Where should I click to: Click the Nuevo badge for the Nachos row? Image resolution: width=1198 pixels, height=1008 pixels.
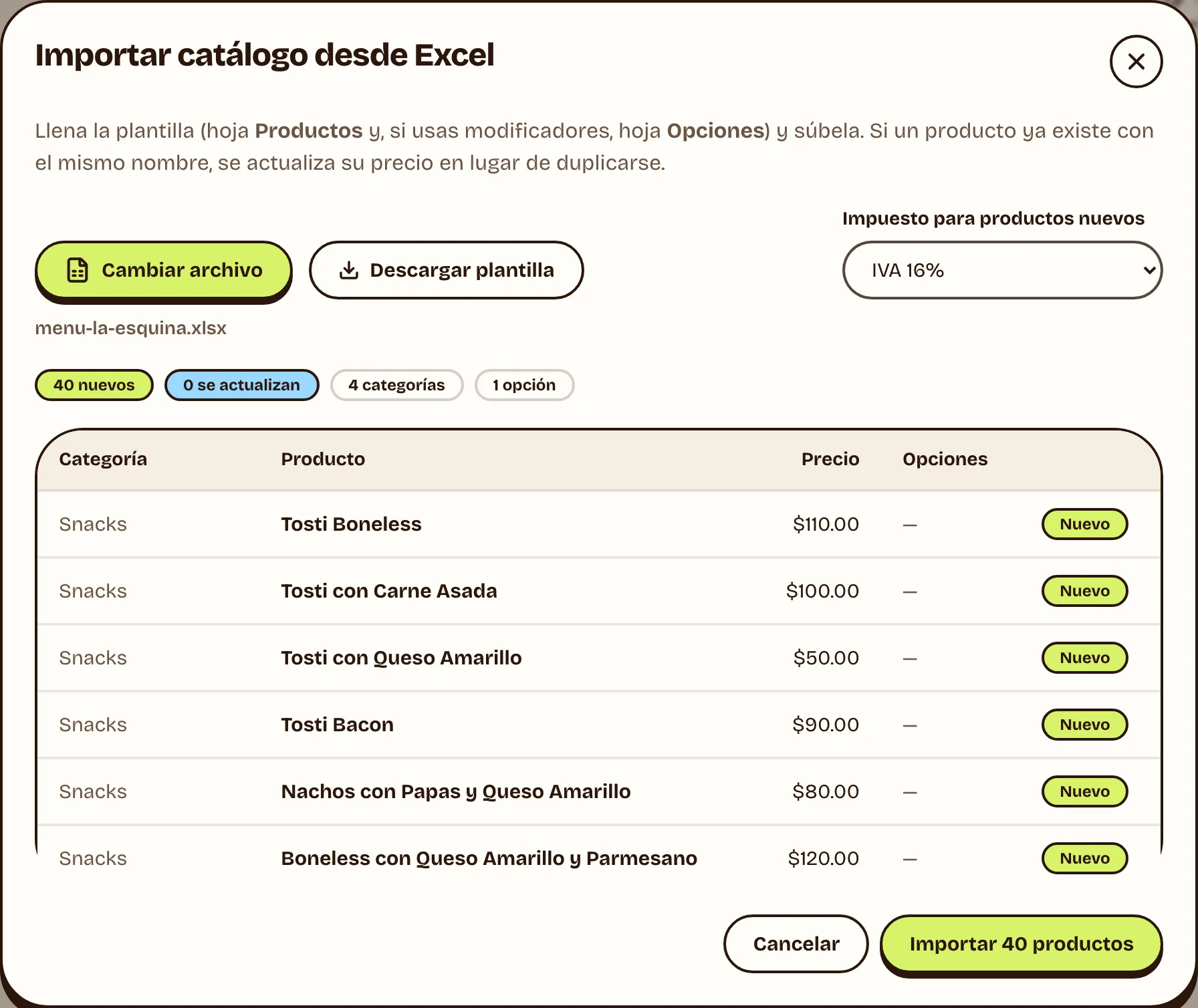pyautogui.click(x=1084, y=791)
